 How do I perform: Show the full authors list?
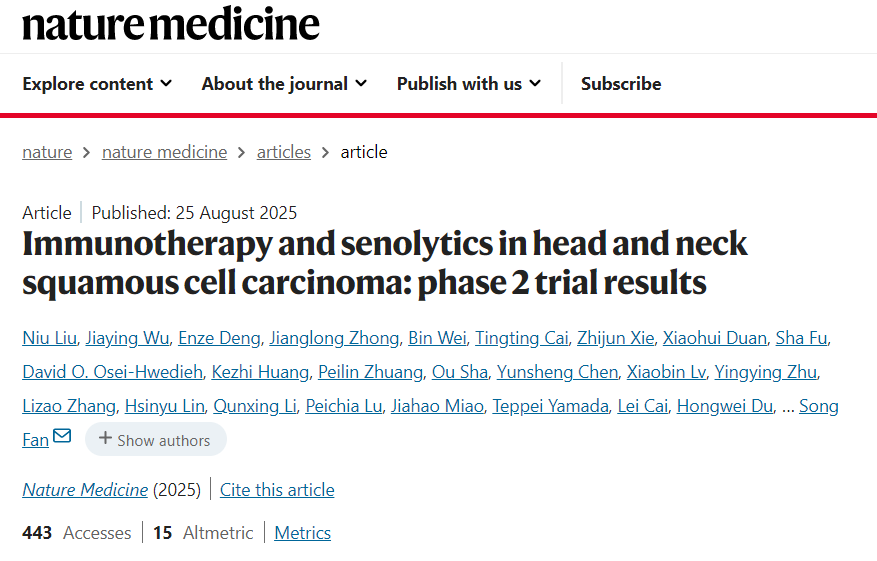pos(156,440)
